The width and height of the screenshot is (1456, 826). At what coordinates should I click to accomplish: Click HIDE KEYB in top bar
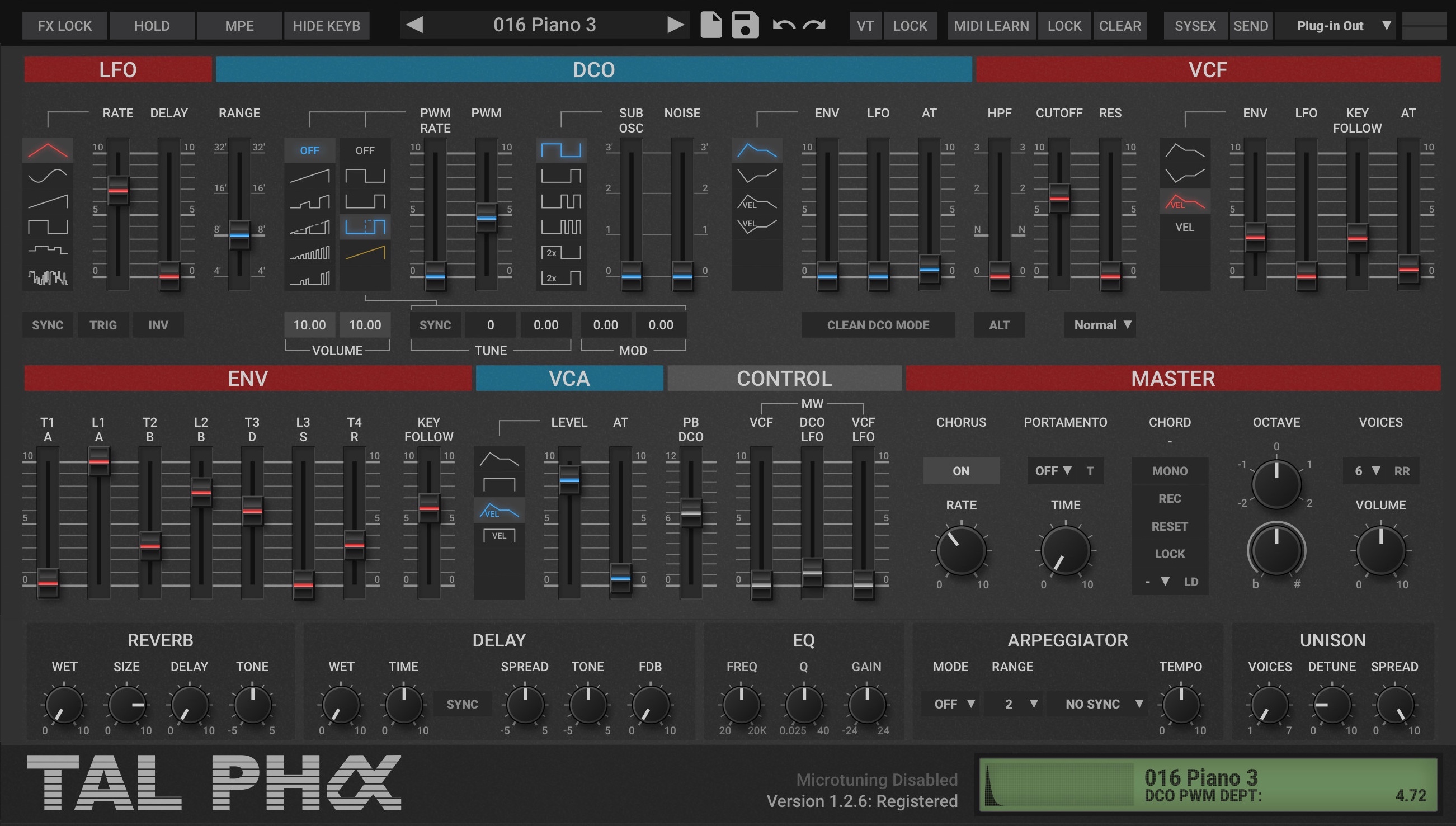pyautogui.click(x=326, y=26)
